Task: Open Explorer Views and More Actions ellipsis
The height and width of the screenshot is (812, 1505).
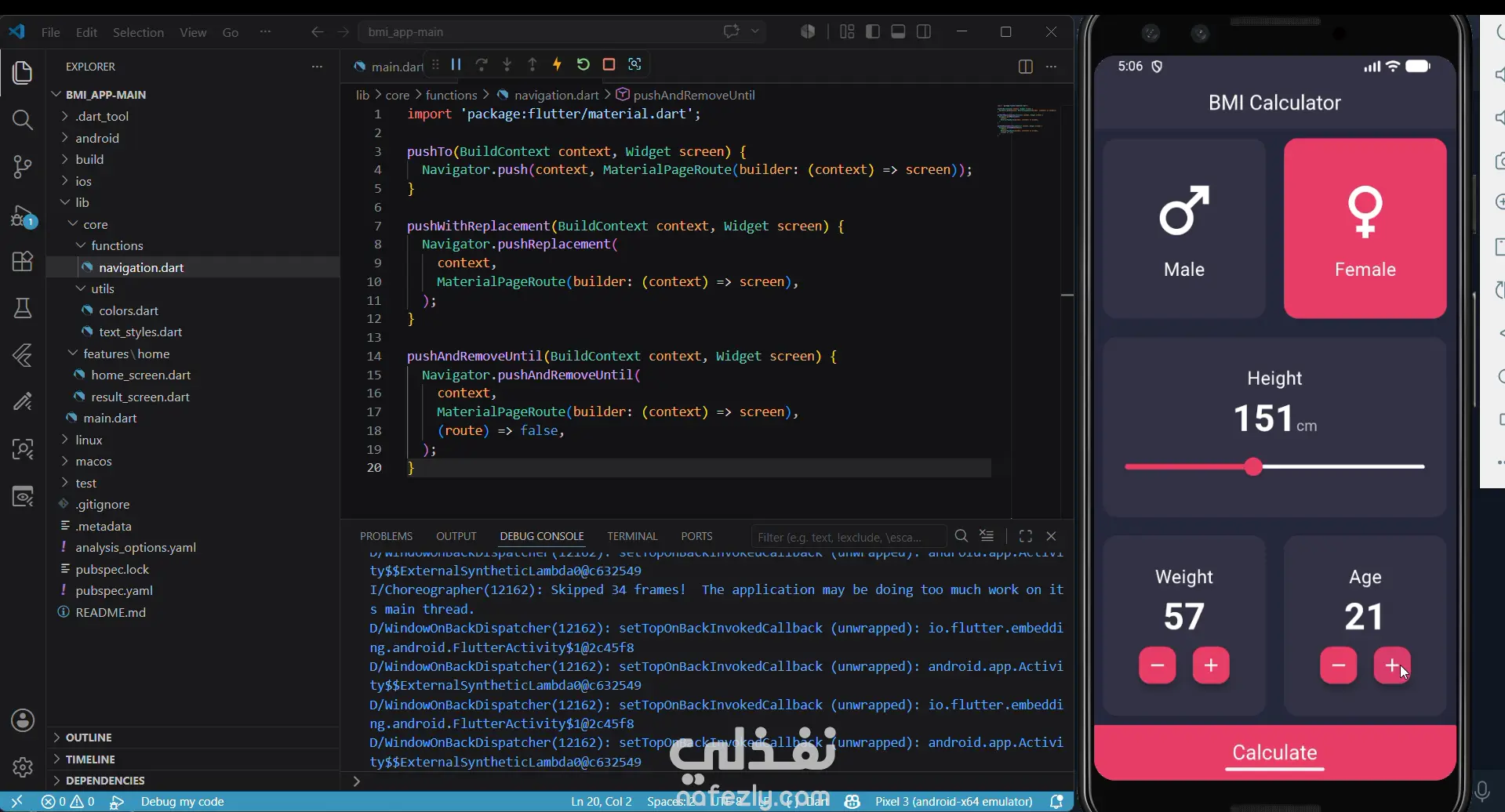Action: coord(317,67)
